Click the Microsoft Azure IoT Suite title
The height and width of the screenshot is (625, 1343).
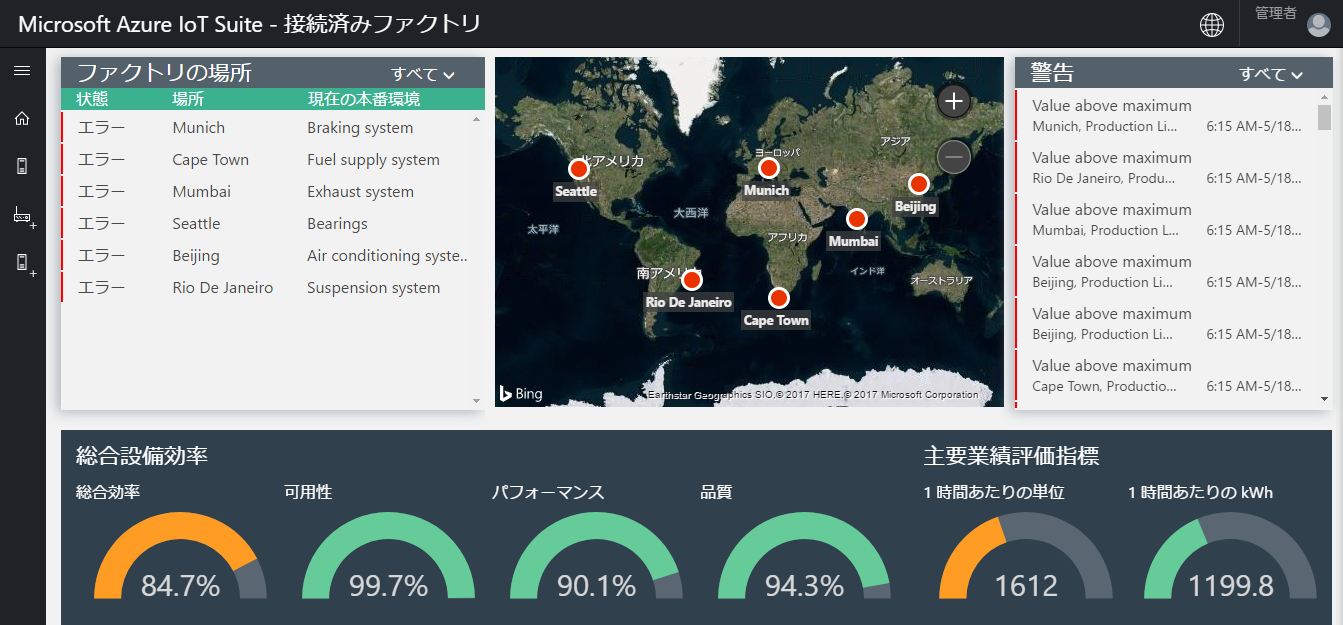click(249, 24)
